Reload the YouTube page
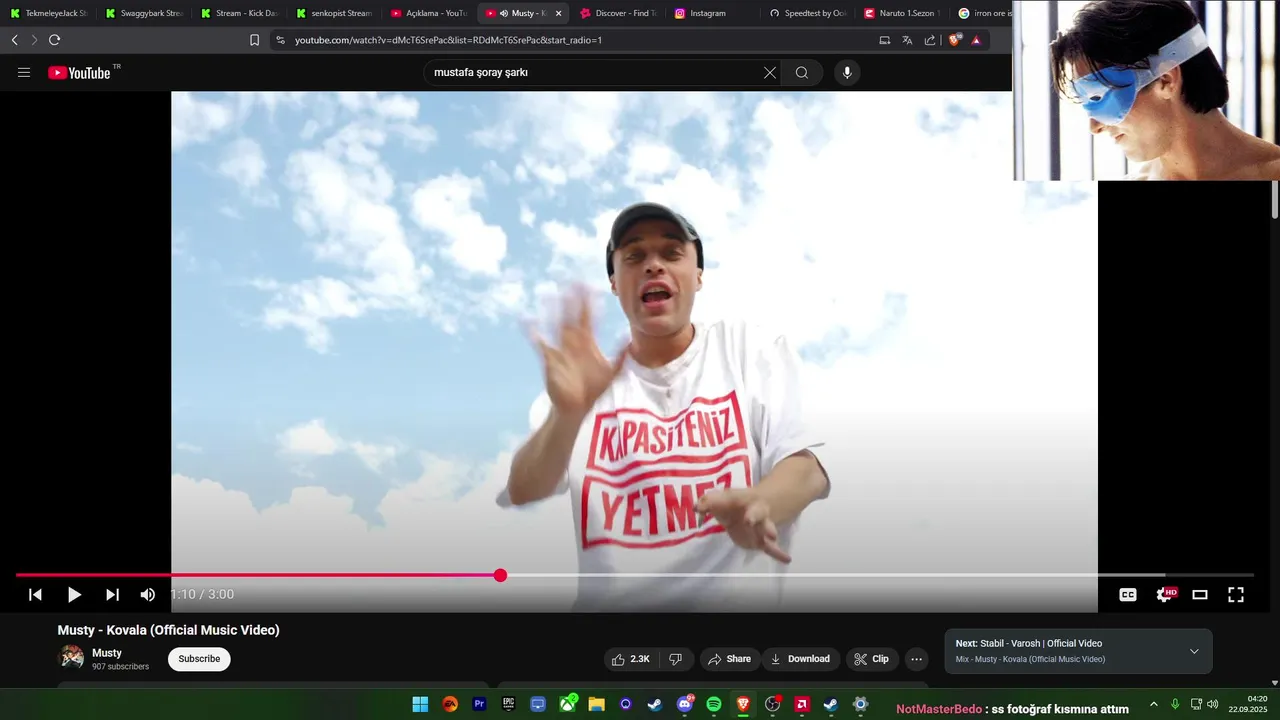Image resolution: width=1280 pixels, height=720 pixels. coord(55,40)
